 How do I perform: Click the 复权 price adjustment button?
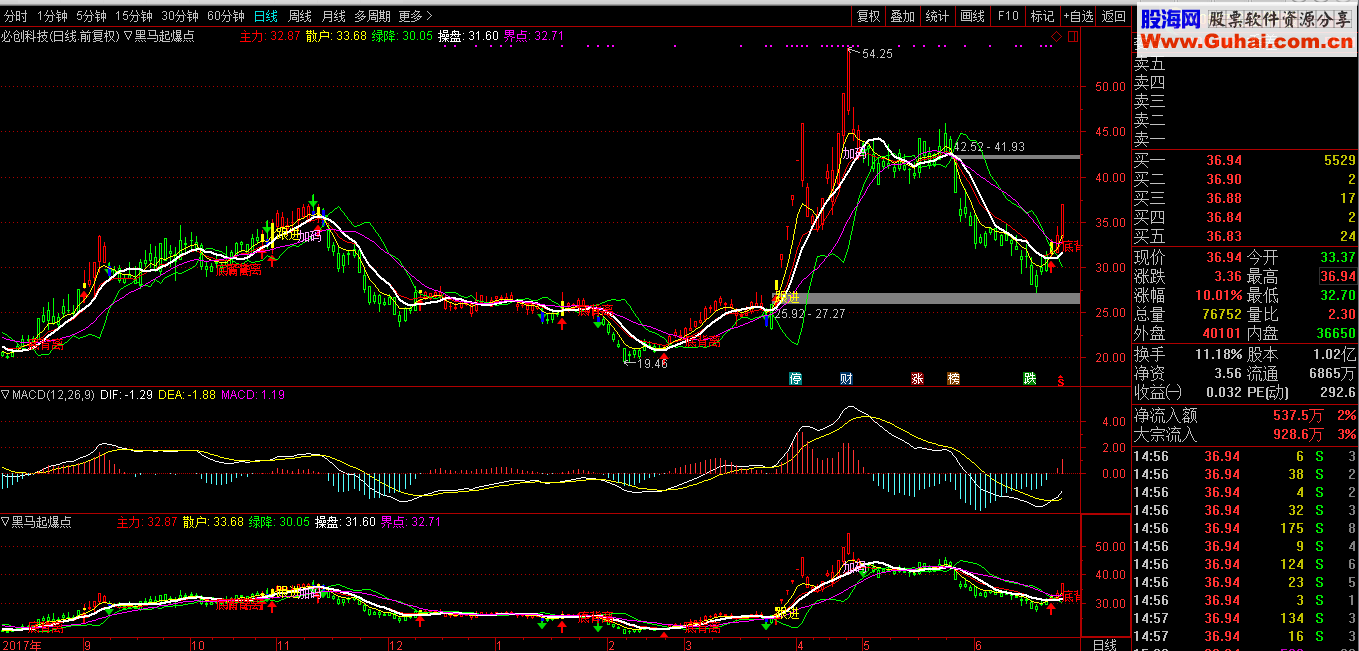tap(869, 16)
